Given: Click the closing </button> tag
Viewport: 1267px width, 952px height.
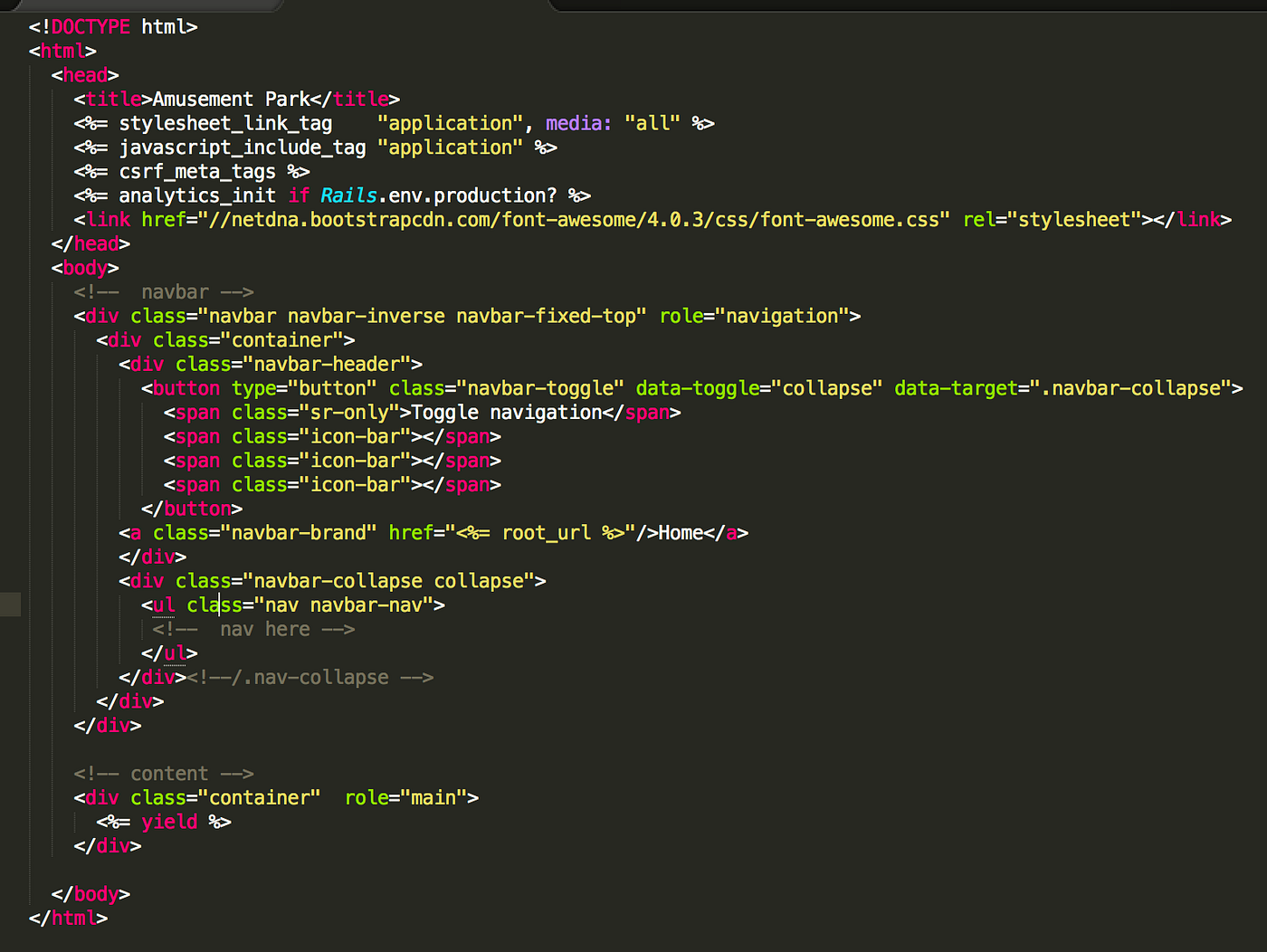Looking at the screenshot, I should tap(192, 509).
